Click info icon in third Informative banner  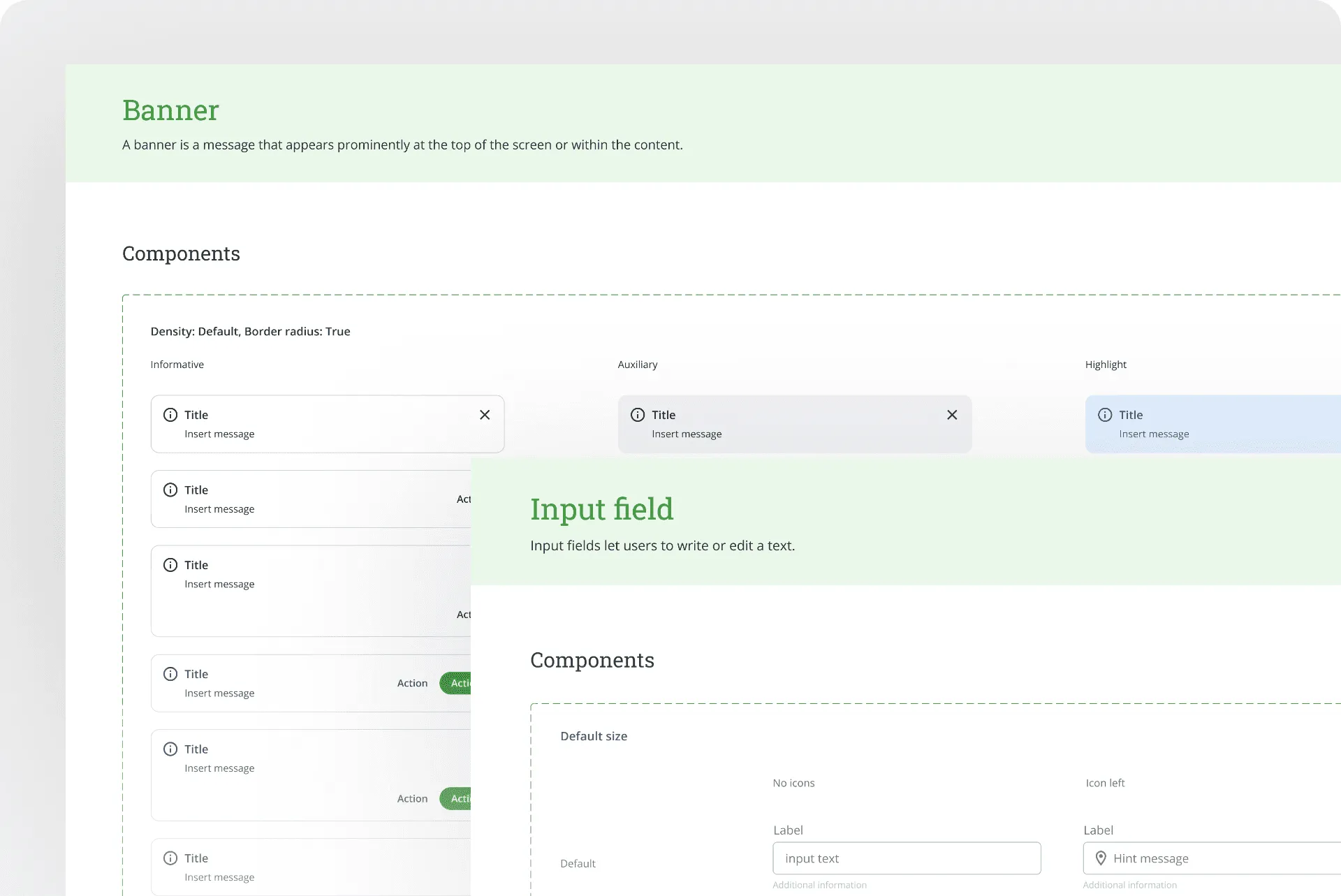170,565
